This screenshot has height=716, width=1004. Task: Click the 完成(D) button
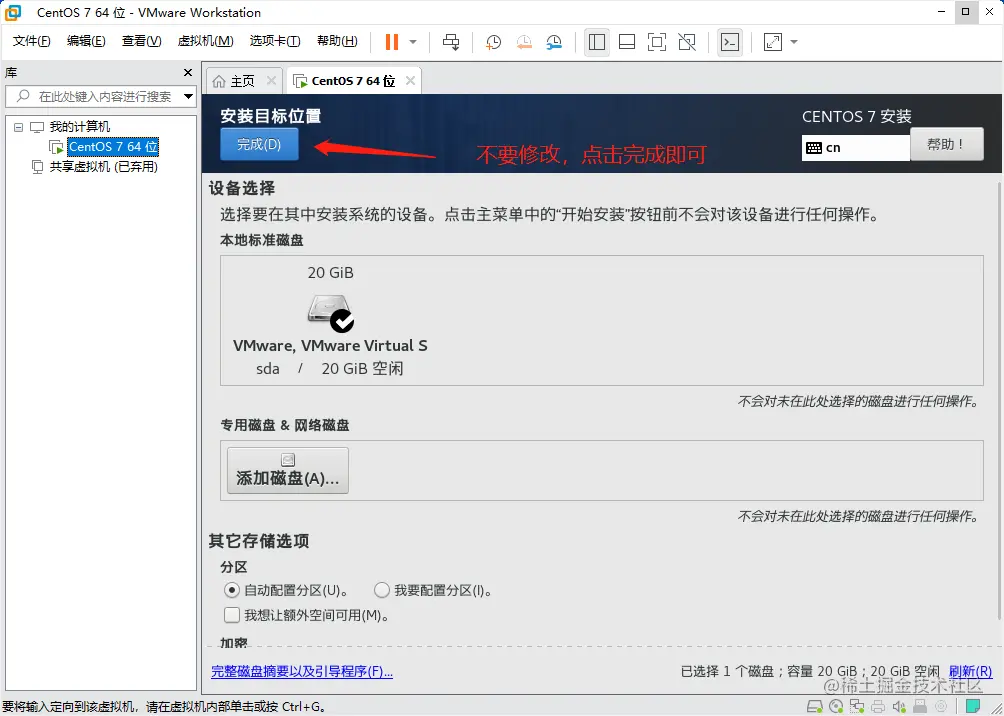coord(259,144)
